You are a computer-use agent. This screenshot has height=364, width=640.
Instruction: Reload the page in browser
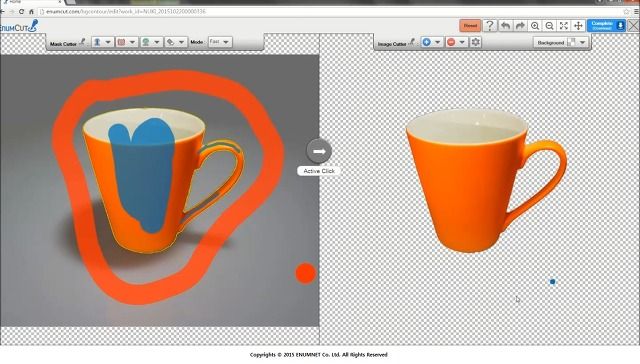[21, 11]
